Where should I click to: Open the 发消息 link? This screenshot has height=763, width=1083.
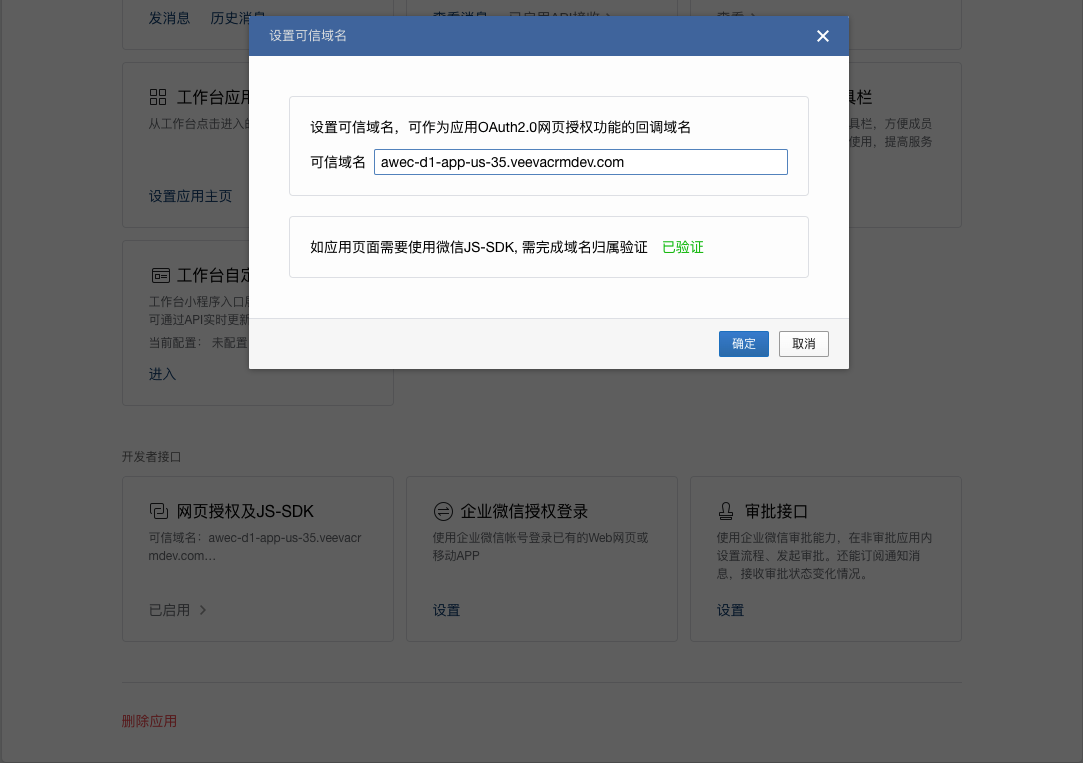tap(169, 18)
